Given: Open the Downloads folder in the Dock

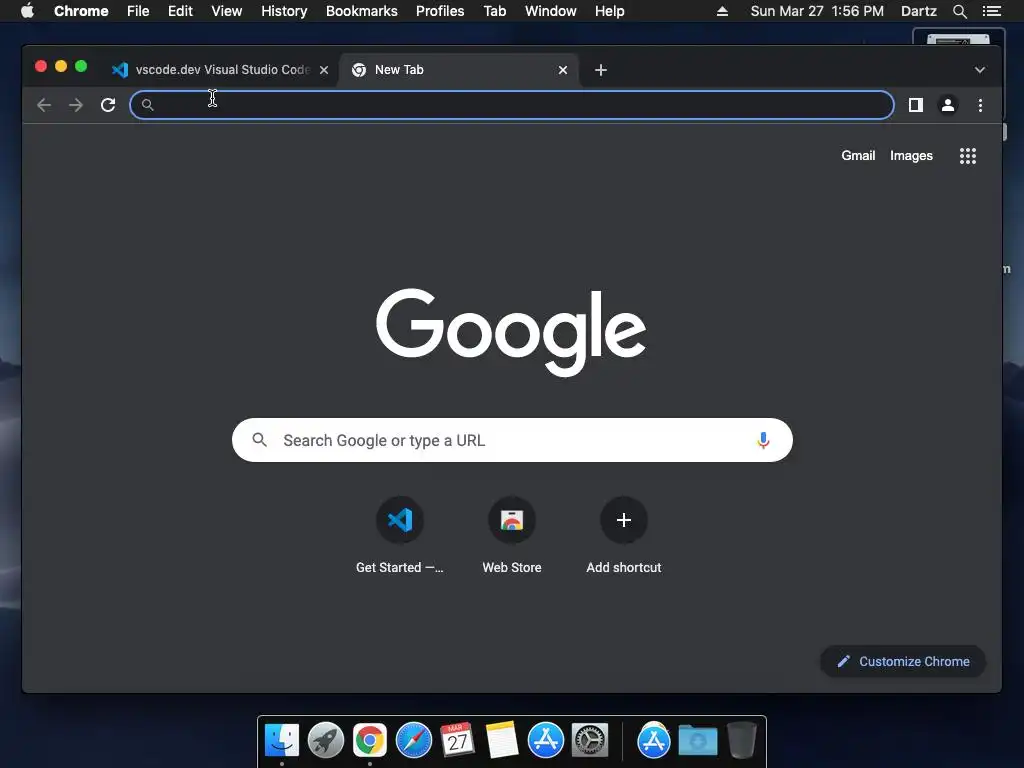Looking at the screenshot, I should 697,741.
